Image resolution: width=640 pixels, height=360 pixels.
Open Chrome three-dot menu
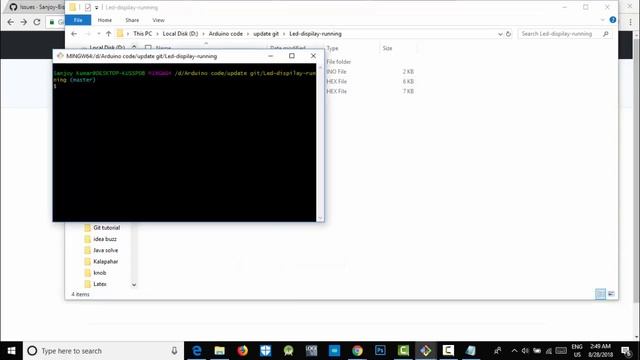631,22
